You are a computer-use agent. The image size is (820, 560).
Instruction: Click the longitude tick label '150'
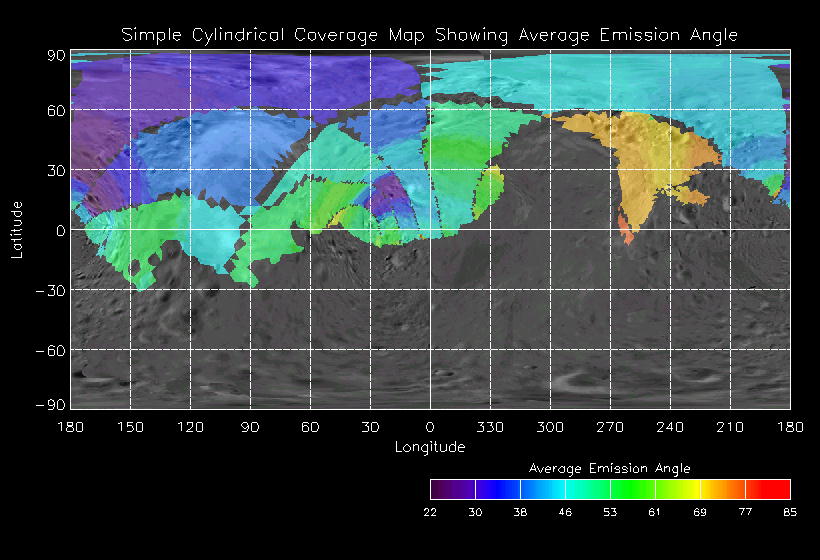(130, 427)
